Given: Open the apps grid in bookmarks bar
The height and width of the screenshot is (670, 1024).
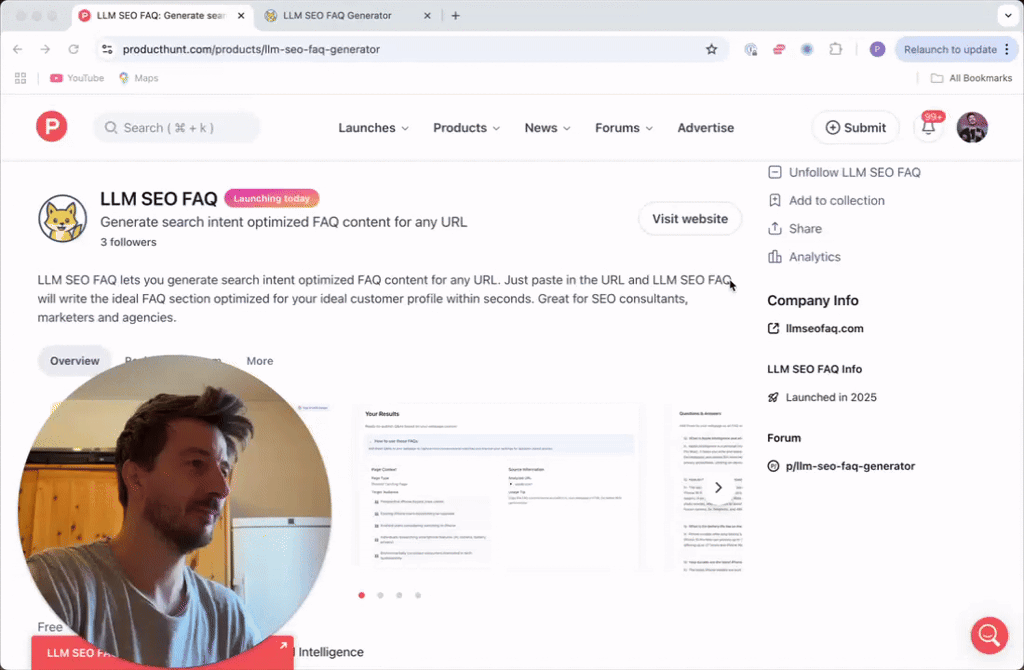Looking at the screenshot, I should click(x=20, y=78).
